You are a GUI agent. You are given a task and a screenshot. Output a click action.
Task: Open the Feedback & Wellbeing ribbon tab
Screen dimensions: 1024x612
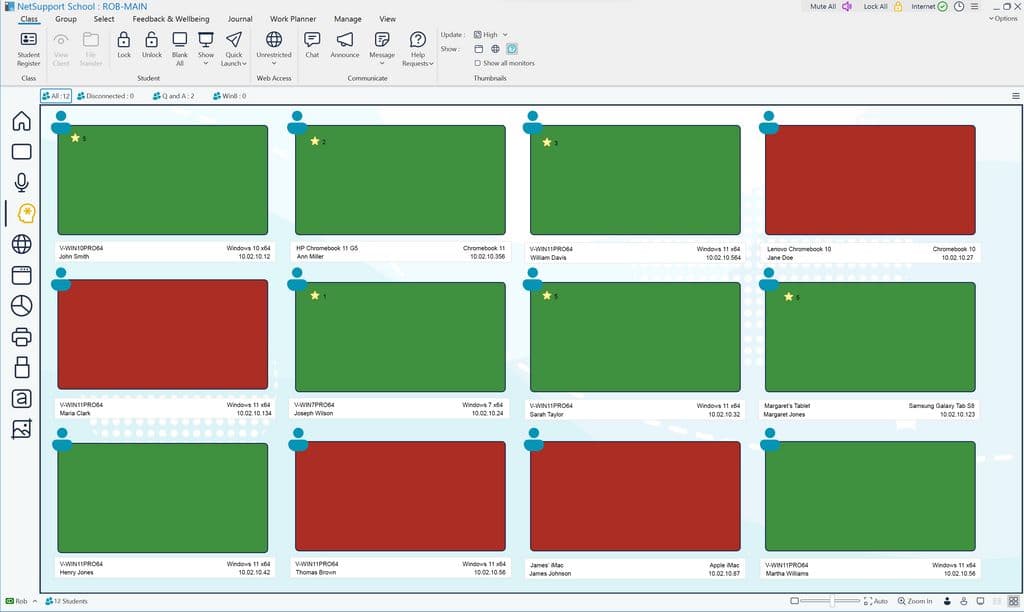171,19
